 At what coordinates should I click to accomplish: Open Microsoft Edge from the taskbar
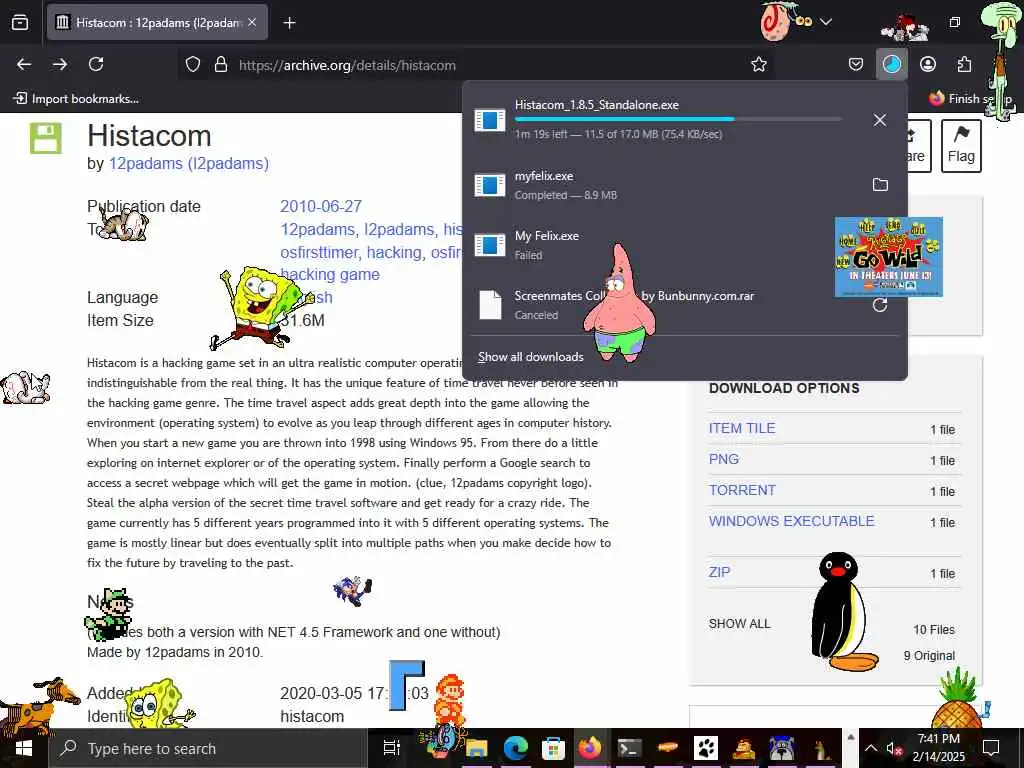[x=515, y=748]
